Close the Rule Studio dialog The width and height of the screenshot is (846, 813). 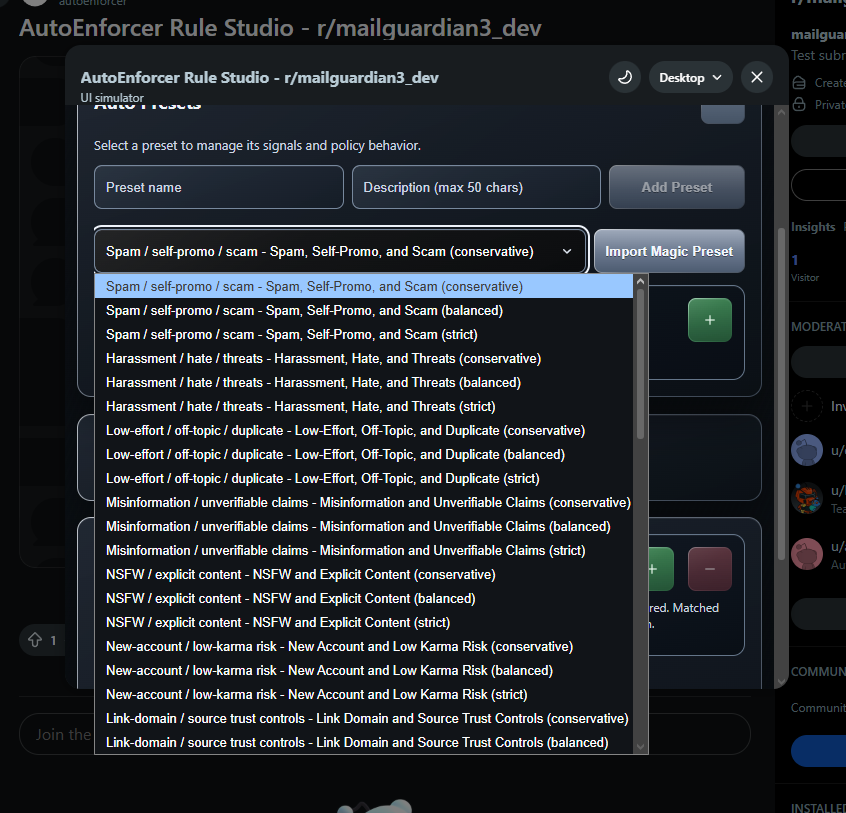(x=756, y=77)
